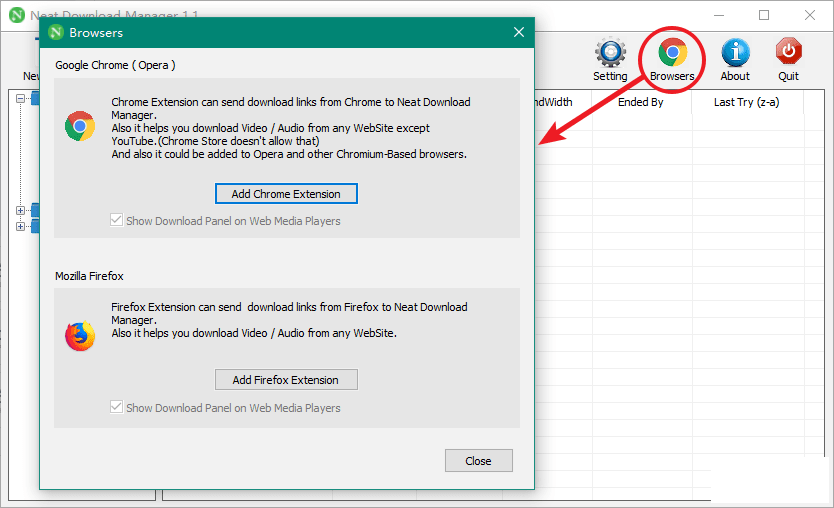Click the Google Chrome ( Opera ) heading

click(x=115, y=65)
